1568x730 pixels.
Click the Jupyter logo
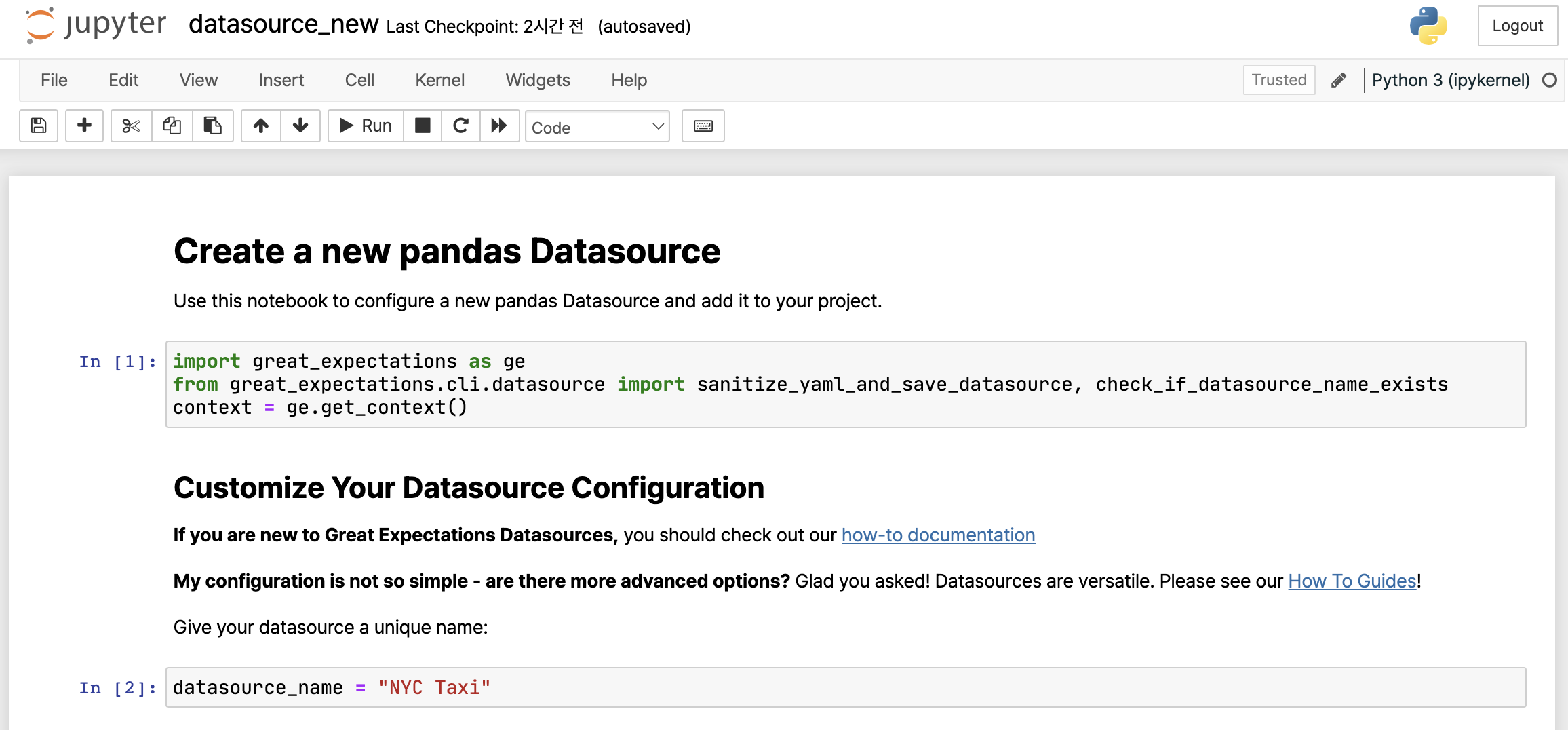point(96,26)
